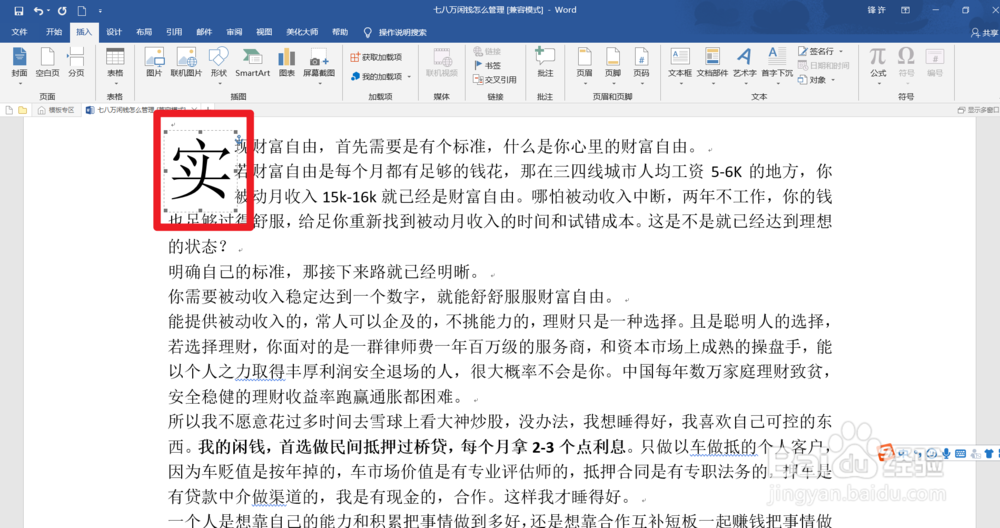
Task: Click the 显示多窗口 button
Action: coord(978,110)
